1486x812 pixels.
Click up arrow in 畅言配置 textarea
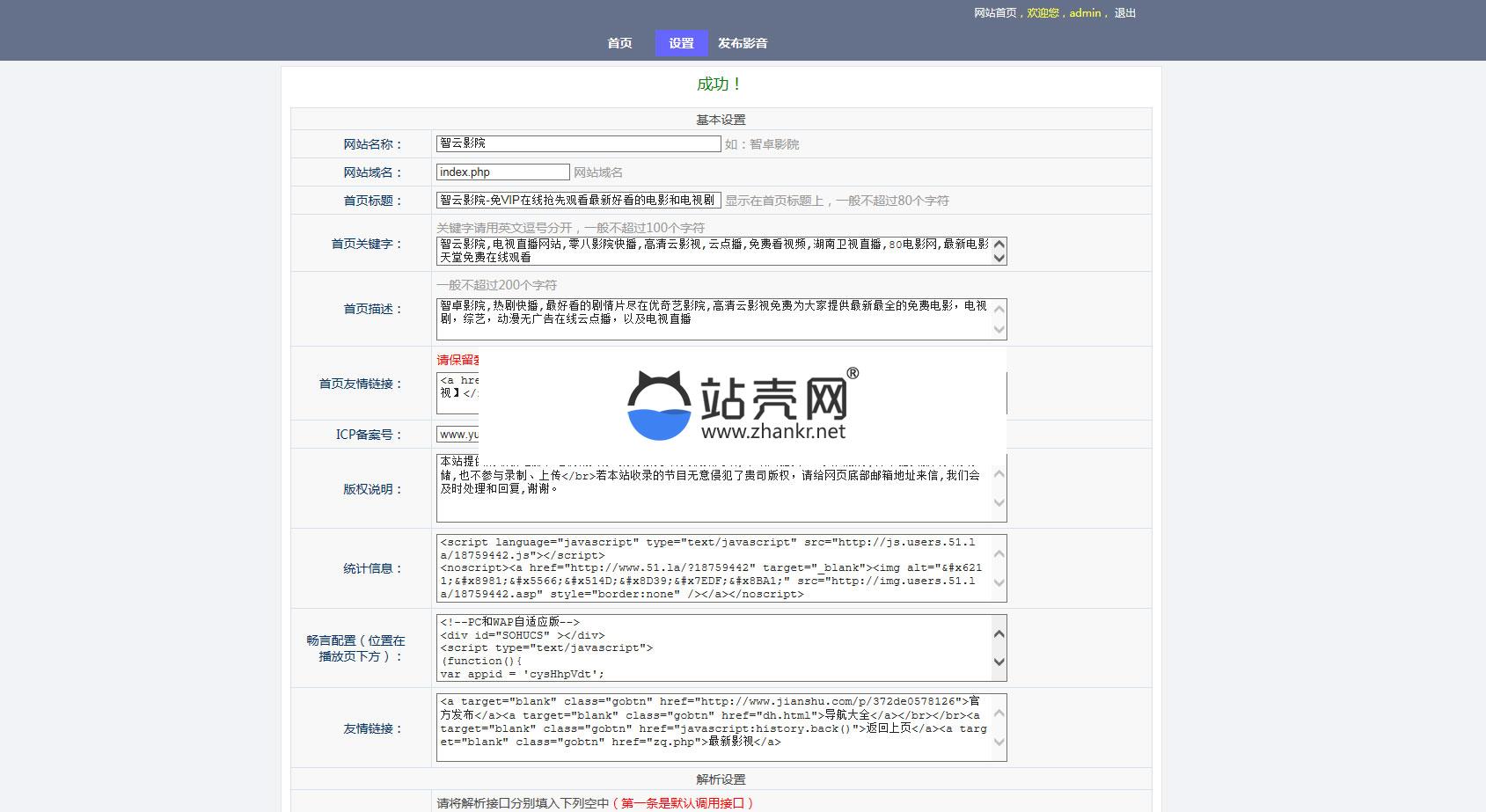click(999, 634)
